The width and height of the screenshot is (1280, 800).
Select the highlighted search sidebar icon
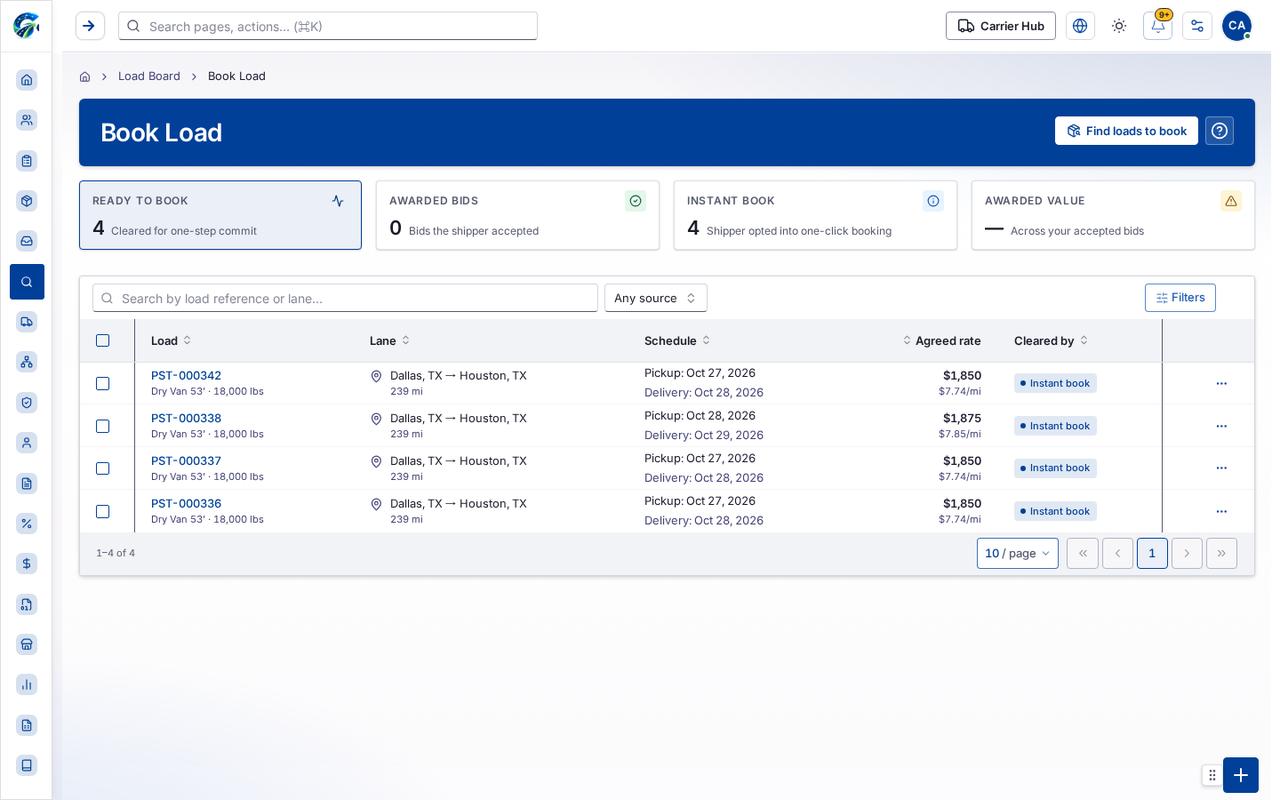pyautogui.click(x=27, y=282)
